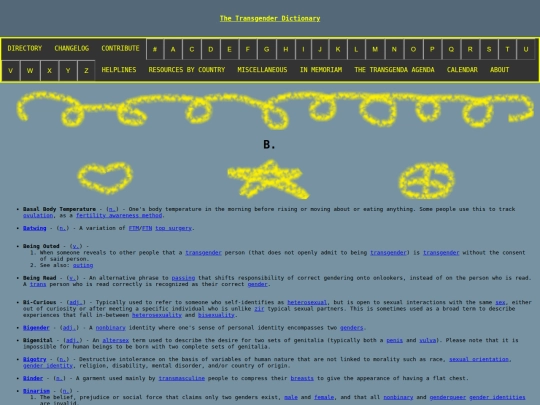Follow the penis link in Bigenital entry
Image resolution: width=540 pixels, height=405 pixels.
click(394, 341)
